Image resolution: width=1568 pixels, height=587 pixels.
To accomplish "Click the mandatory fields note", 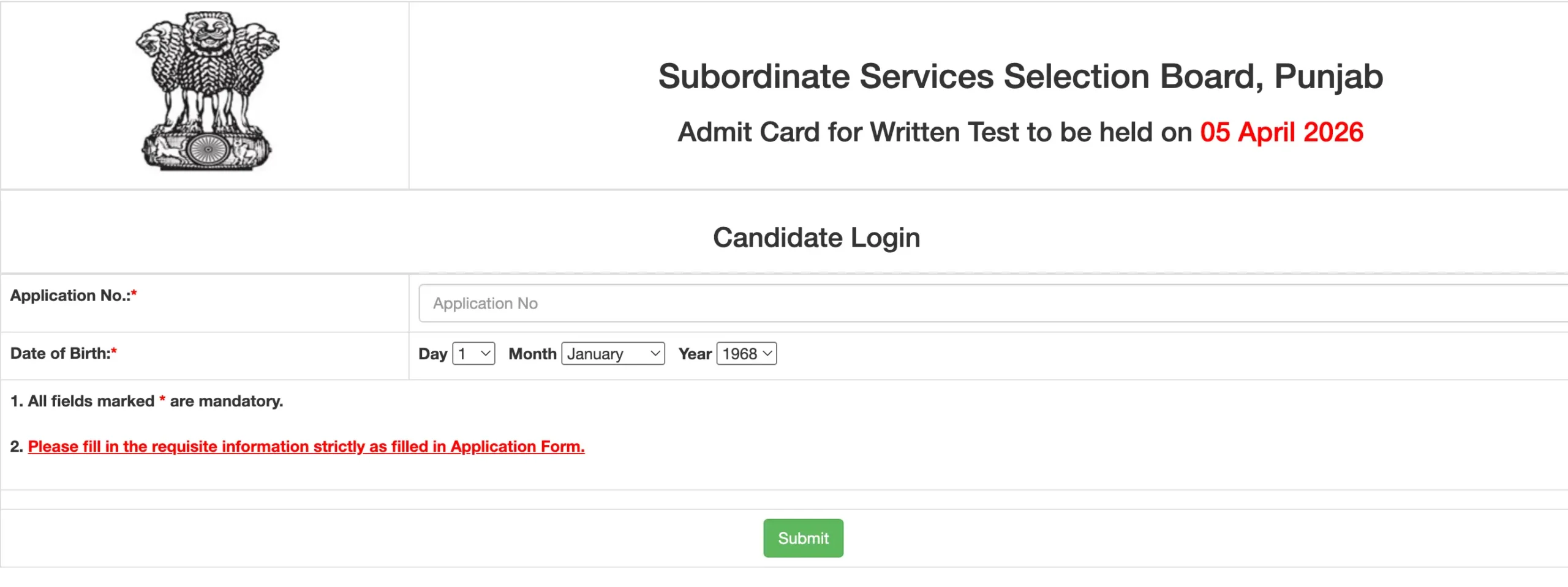I will 147,401.
